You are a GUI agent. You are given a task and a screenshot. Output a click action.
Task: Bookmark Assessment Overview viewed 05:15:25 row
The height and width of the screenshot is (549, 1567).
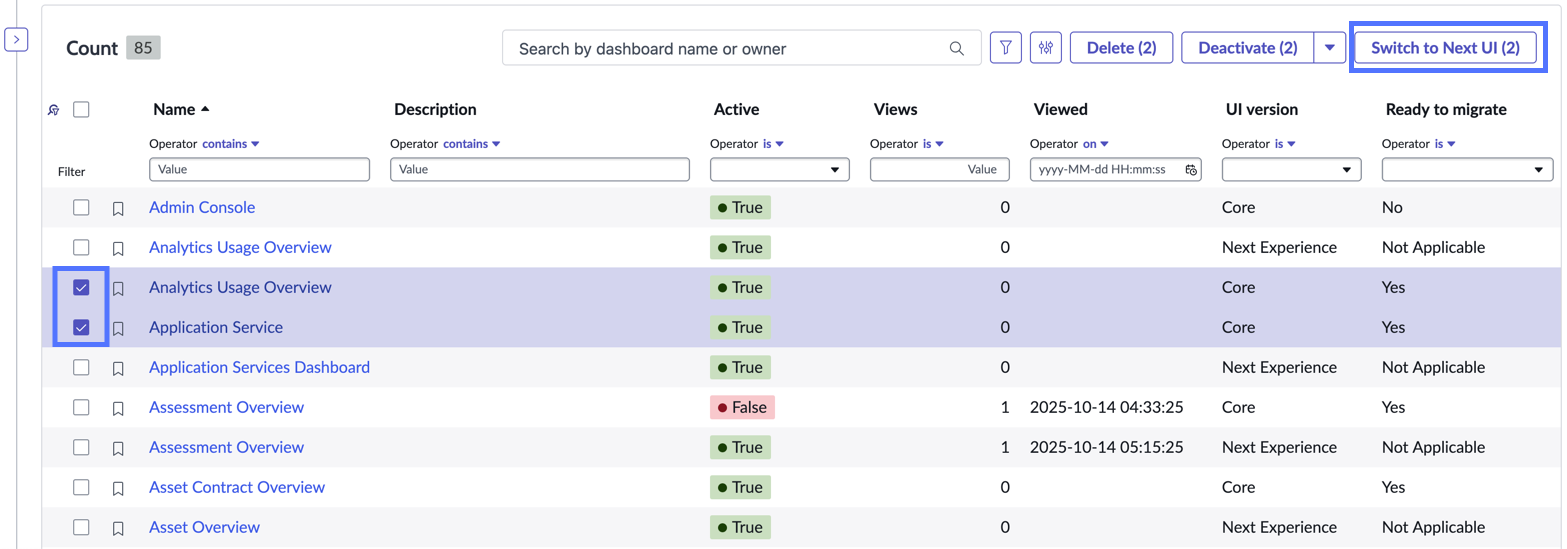[x=118, y=448]
